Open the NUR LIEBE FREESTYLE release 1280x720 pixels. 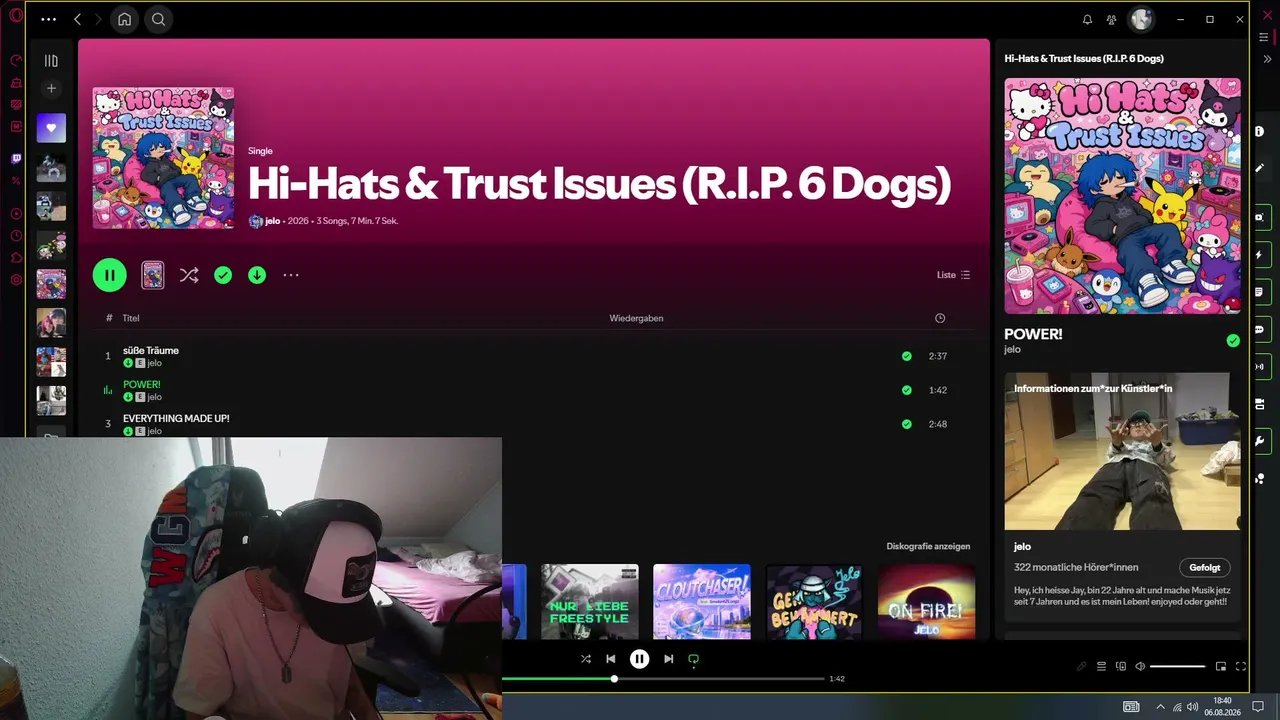(x=590, y=601)
